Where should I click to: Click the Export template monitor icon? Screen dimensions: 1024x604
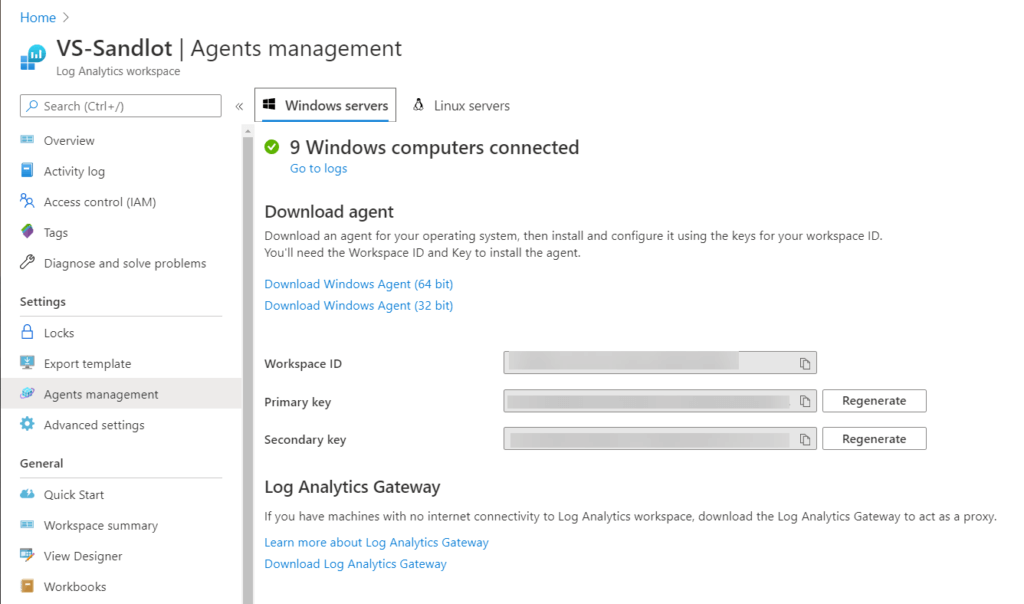pyautogui.click(x=27, y=362)
